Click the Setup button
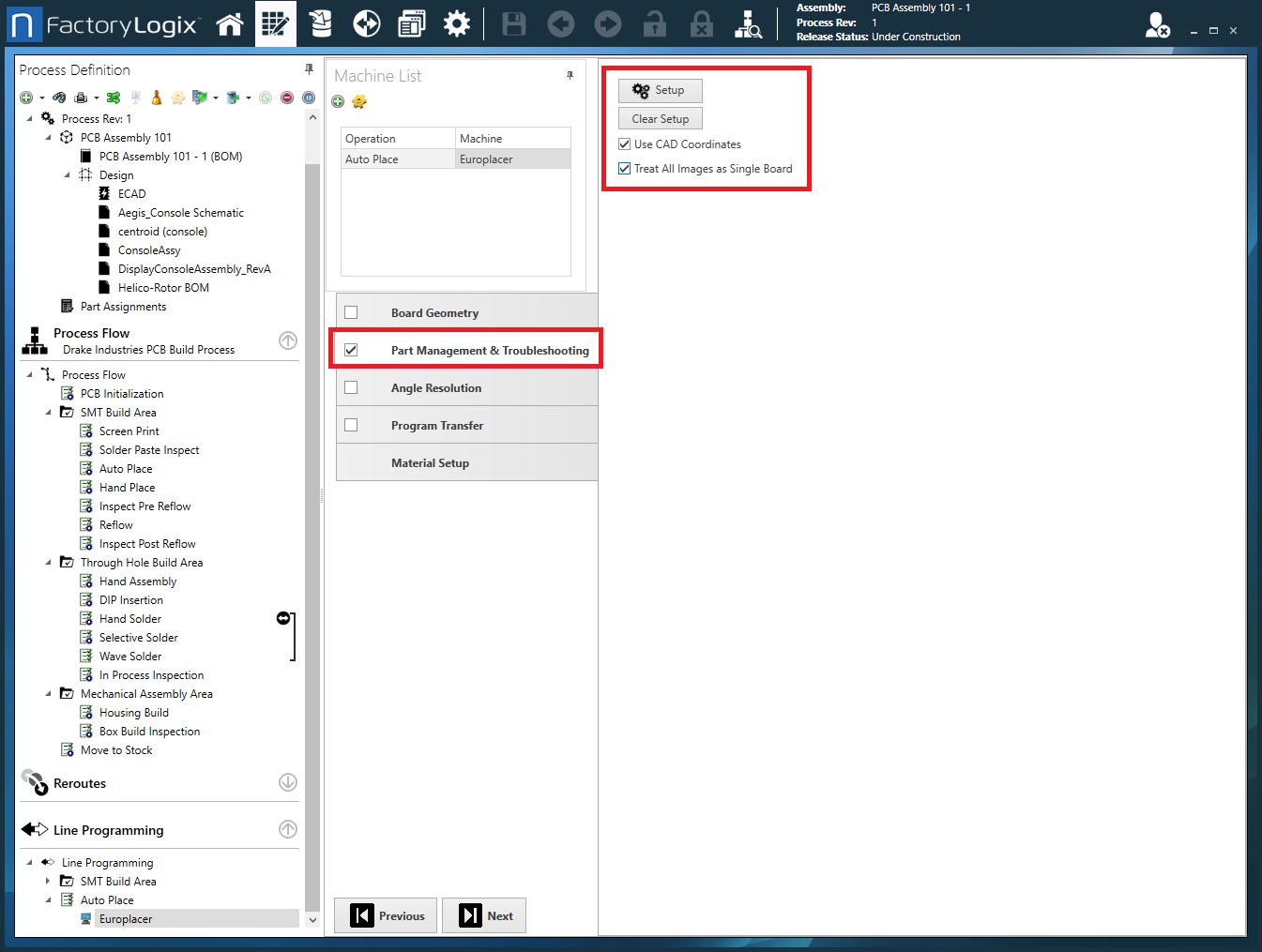The height and width of the screenshot is (952, 1262). tap(660, 90)
